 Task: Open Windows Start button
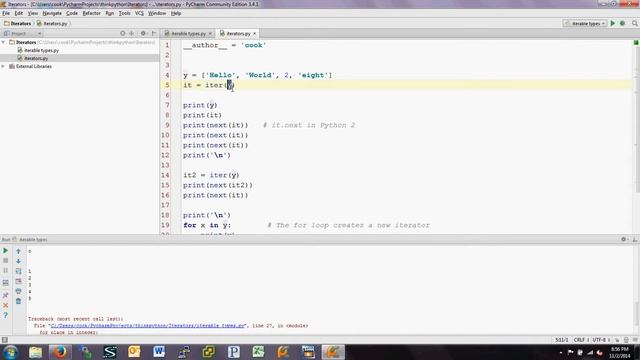tap(11, 352)
